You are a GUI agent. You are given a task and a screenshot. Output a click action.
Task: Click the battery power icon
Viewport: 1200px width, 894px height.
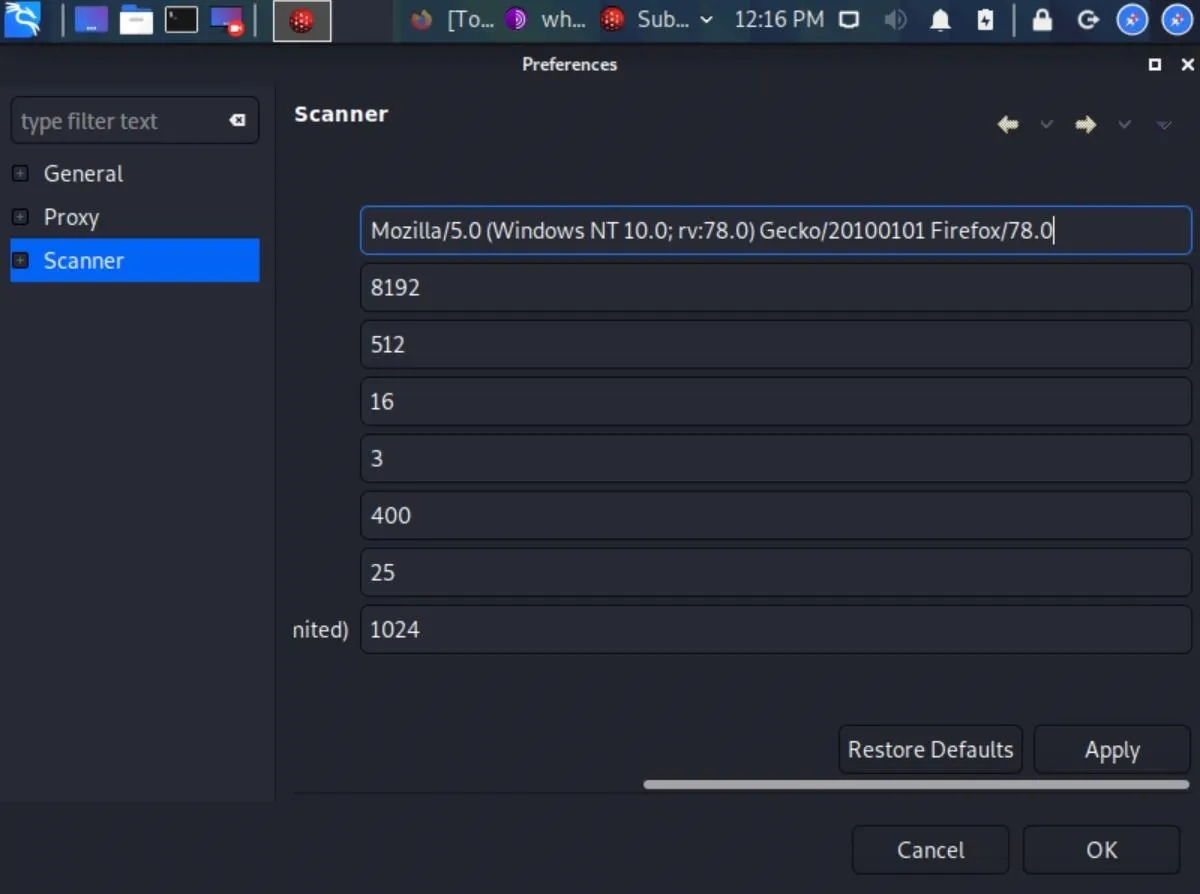[x=986, y=20]
